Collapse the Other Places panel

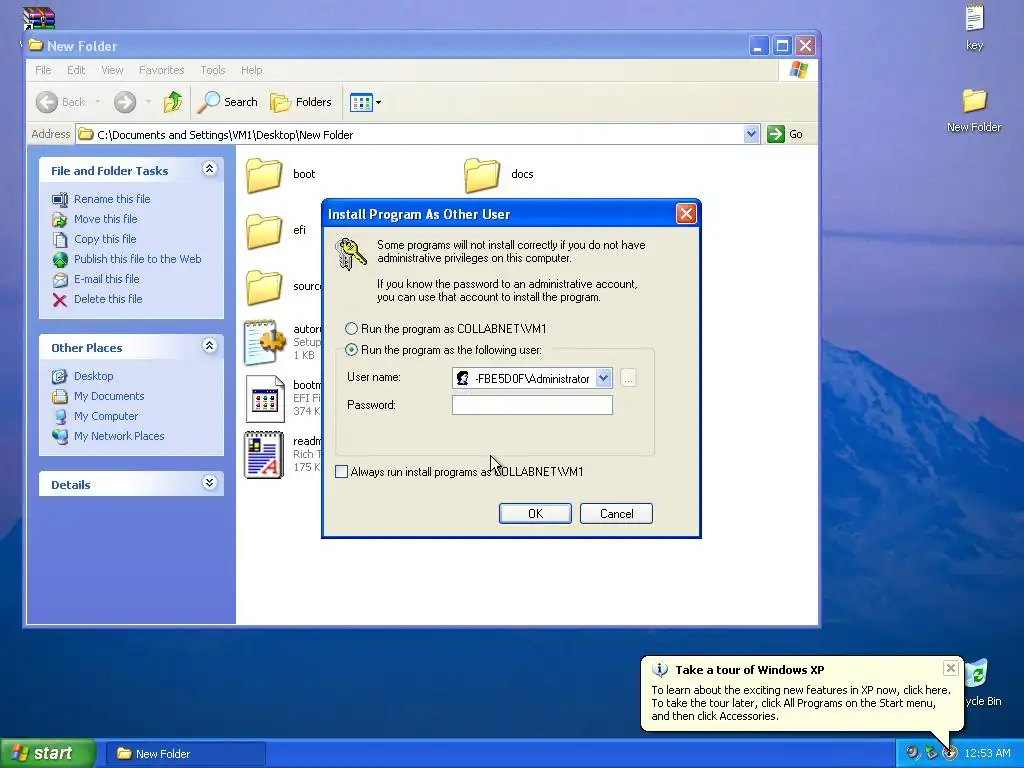click(209, 346)
